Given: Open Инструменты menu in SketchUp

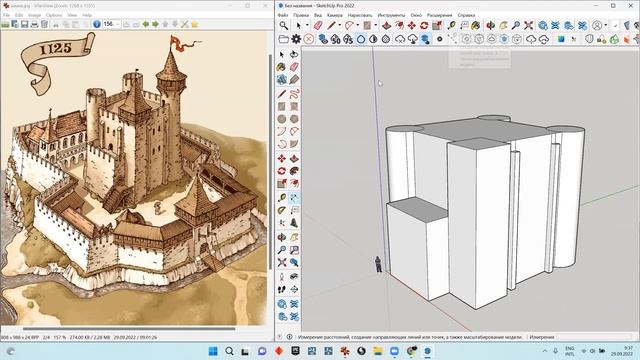Looking at the screenshot, I should tap(391, 15).
